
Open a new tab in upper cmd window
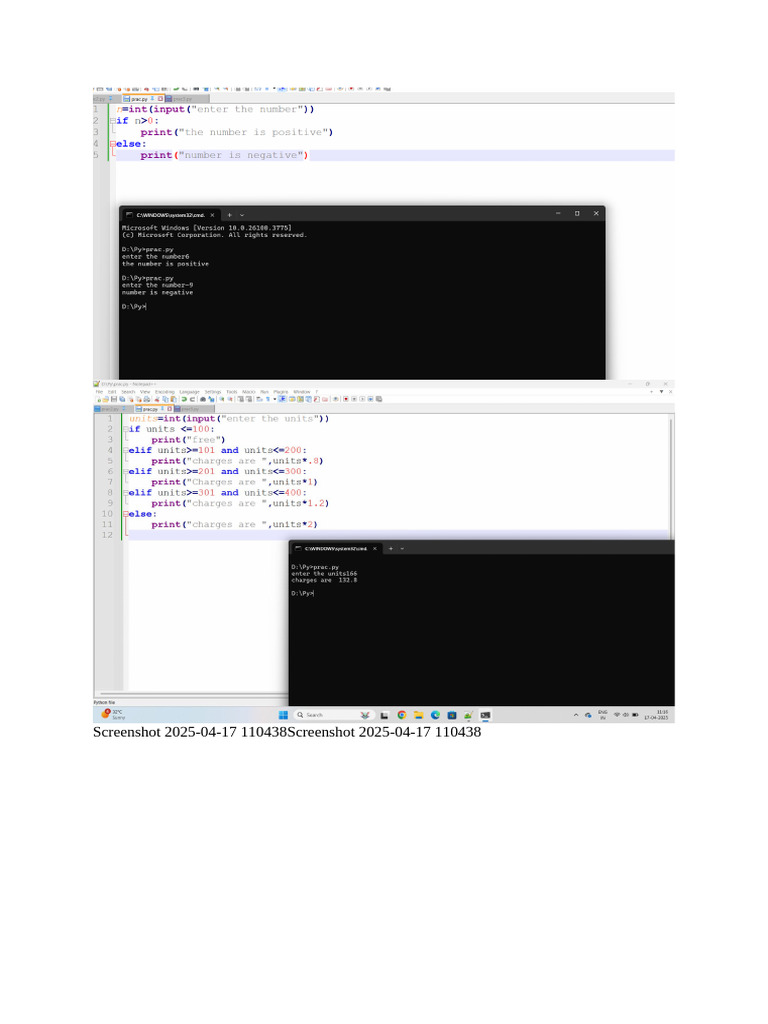pyautogui.click(x=229, y=215)
